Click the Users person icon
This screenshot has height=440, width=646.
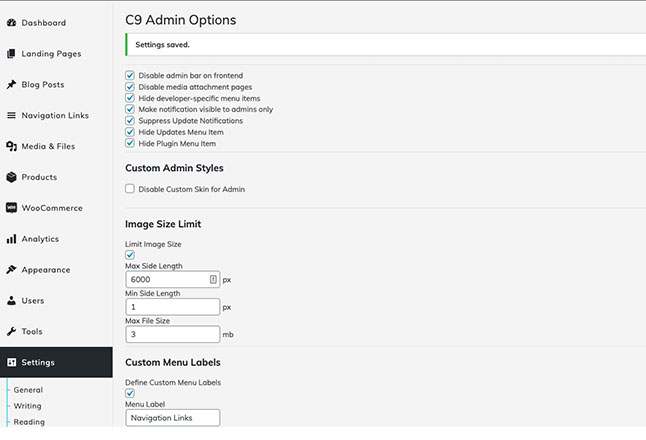point(12,301)
